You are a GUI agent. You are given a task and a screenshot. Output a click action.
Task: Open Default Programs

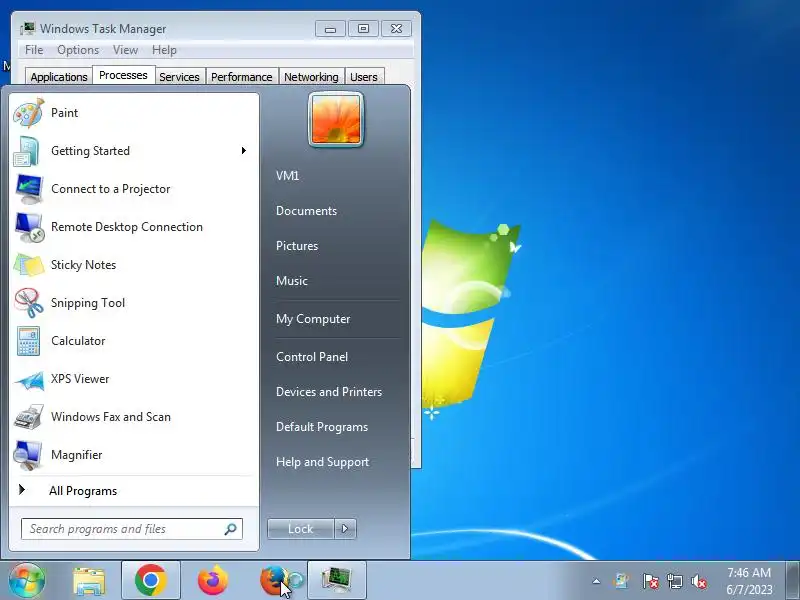click(x=322, y=427)
